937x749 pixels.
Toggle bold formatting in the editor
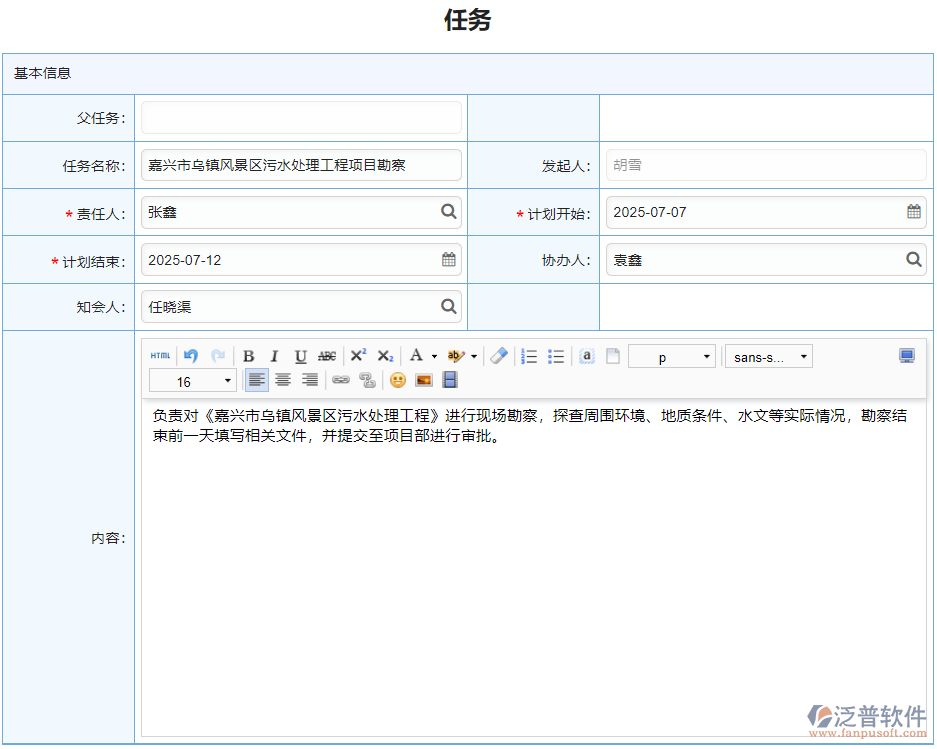248,355
